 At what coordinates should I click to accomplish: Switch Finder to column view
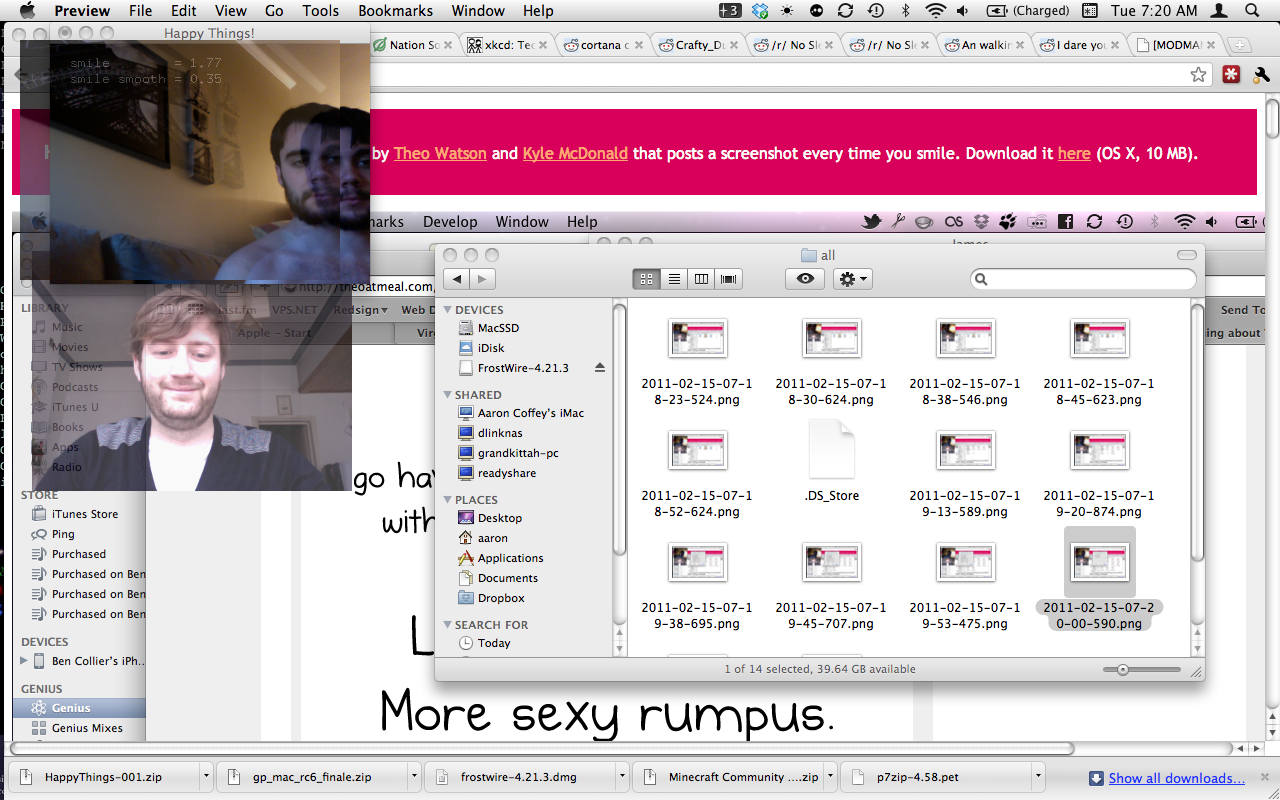click(702, 279)
